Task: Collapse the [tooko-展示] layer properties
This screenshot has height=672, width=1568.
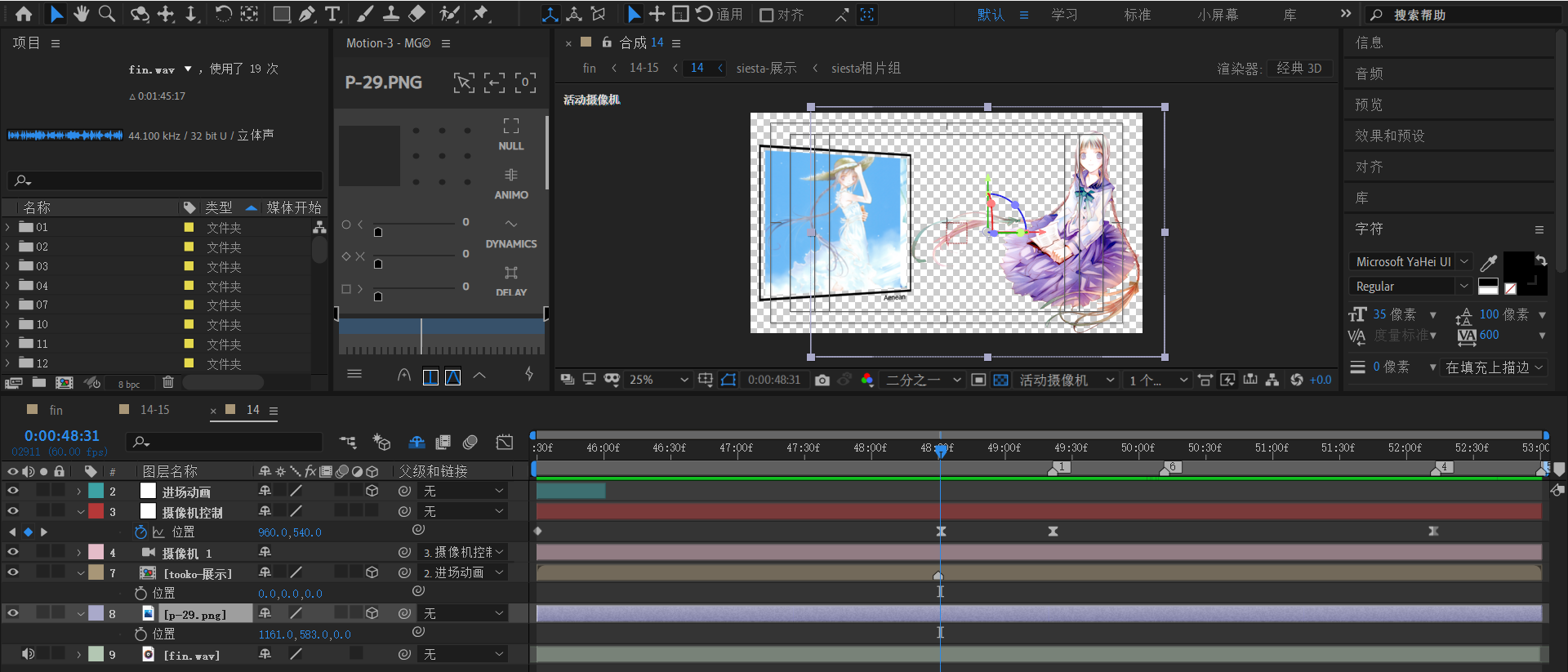Action: (81, 573)
